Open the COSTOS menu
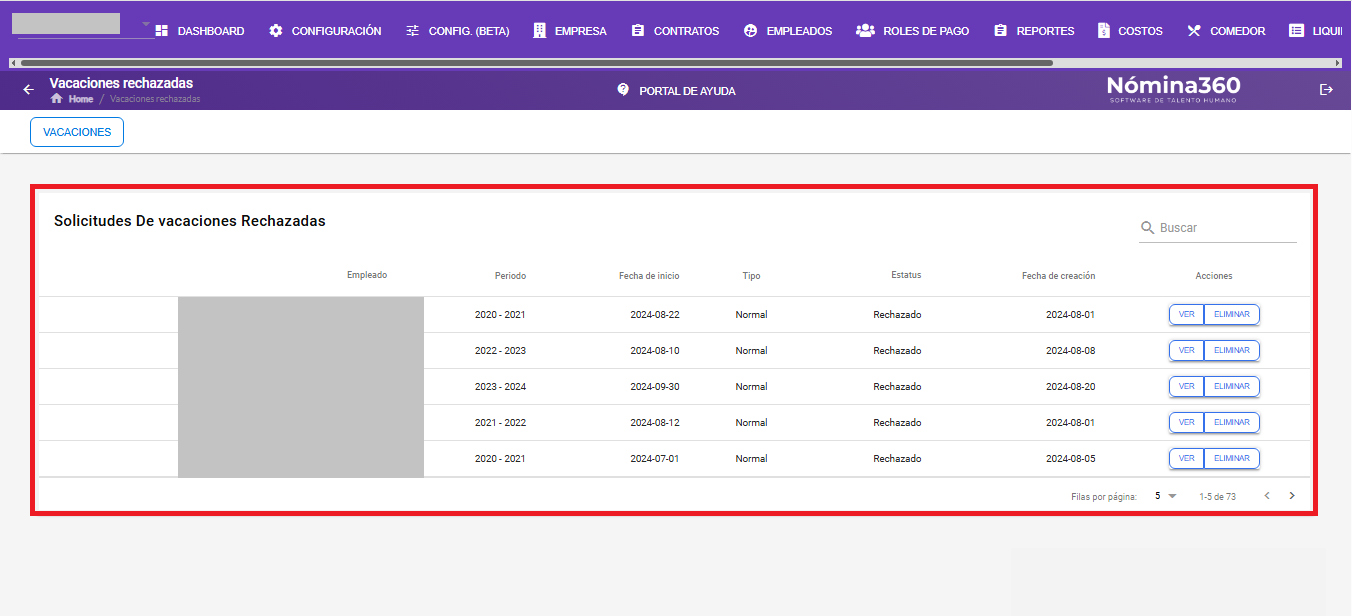 click(1141, 31)
